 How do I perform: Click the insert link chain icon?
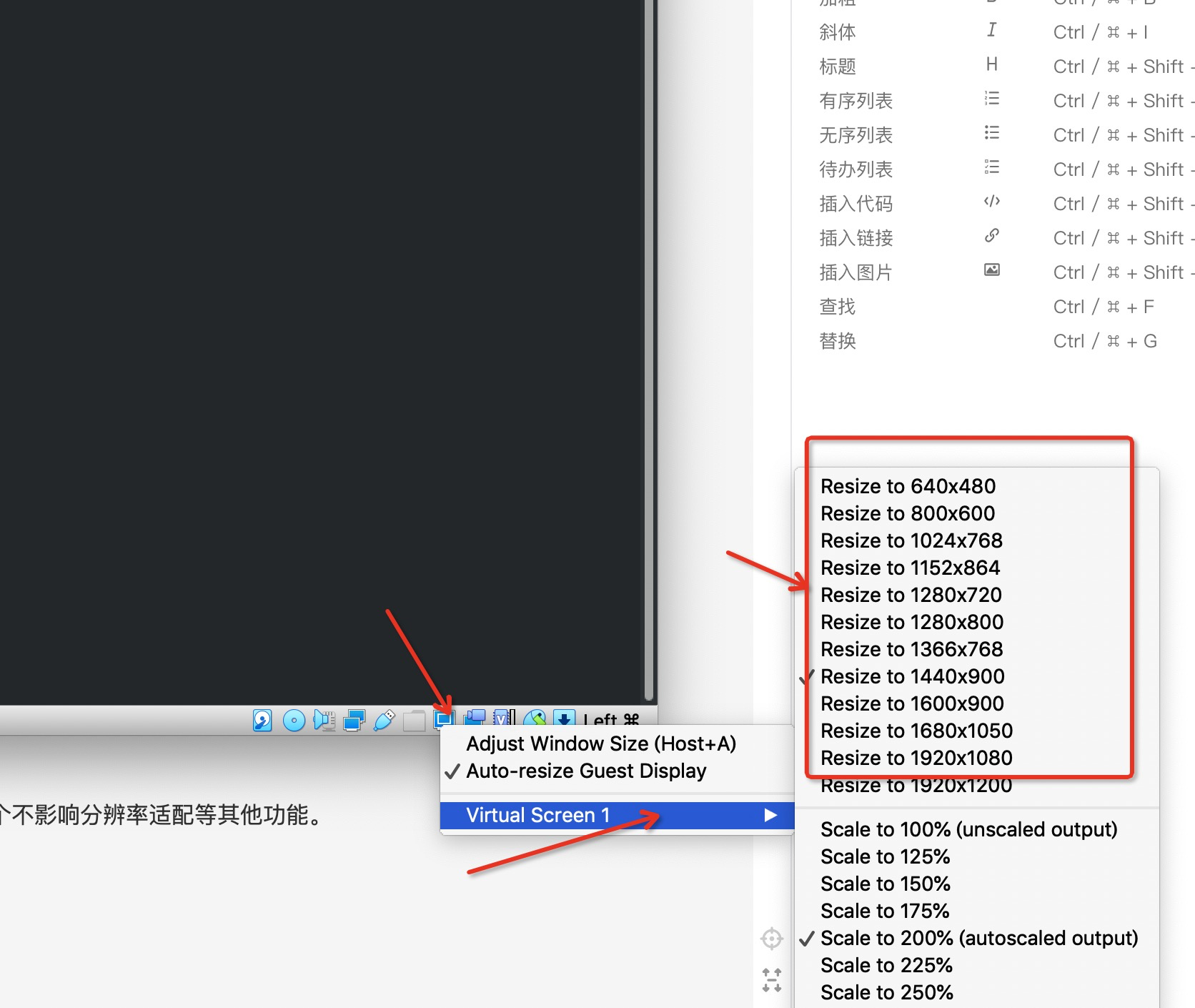pos(991,236)
